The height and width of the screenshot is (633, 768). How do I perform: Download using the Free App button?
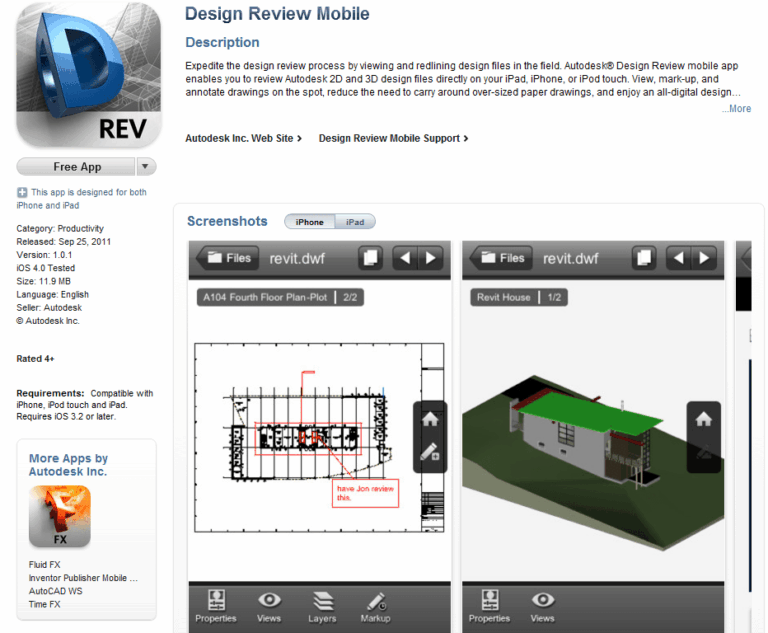[76, 167]
